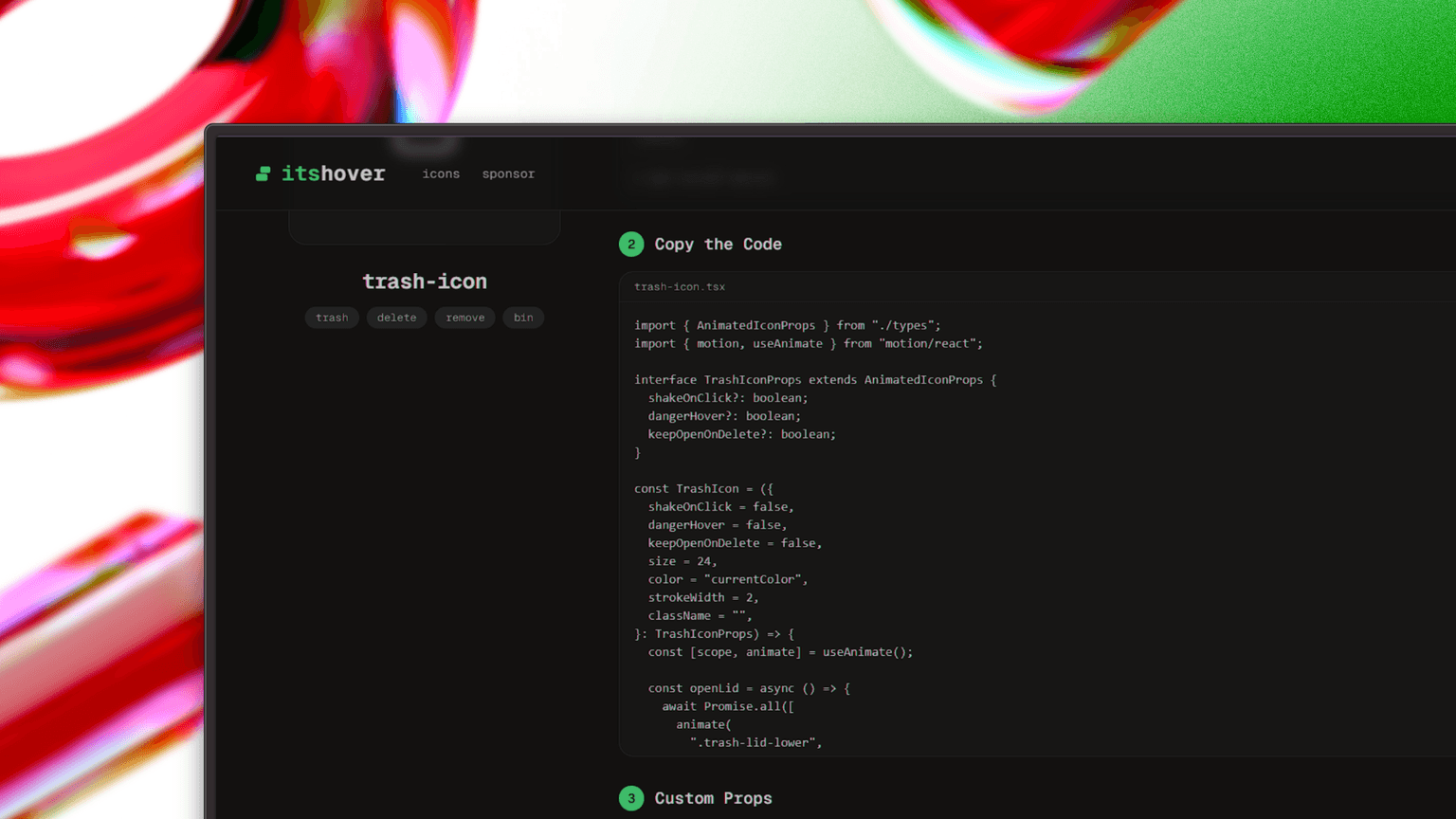Select the trash tag chip
This screenshot has width=1456, height=819.
tap(332, 318)
